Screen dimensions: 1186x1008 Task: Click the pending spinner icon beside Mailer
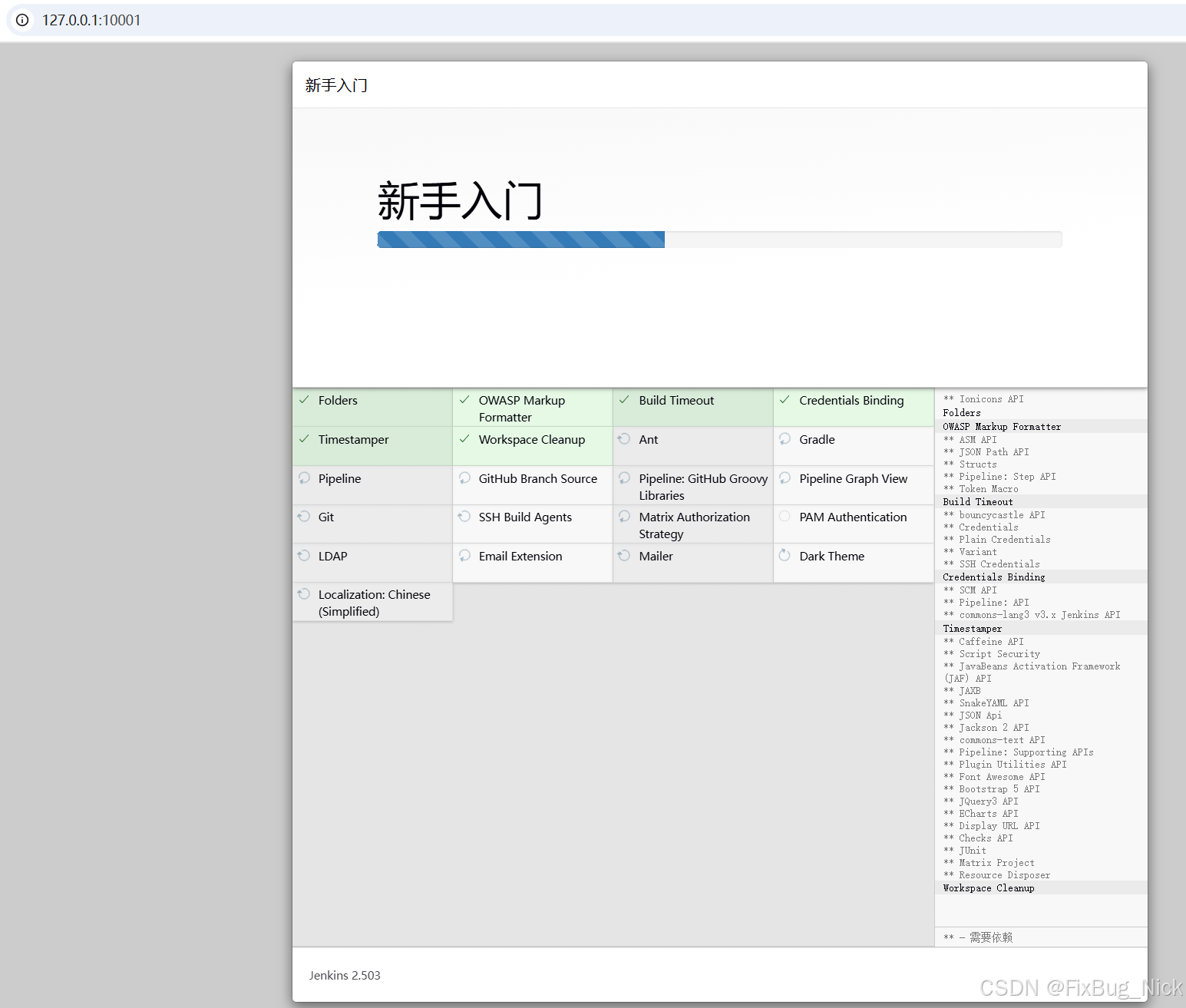coord(624,555)
